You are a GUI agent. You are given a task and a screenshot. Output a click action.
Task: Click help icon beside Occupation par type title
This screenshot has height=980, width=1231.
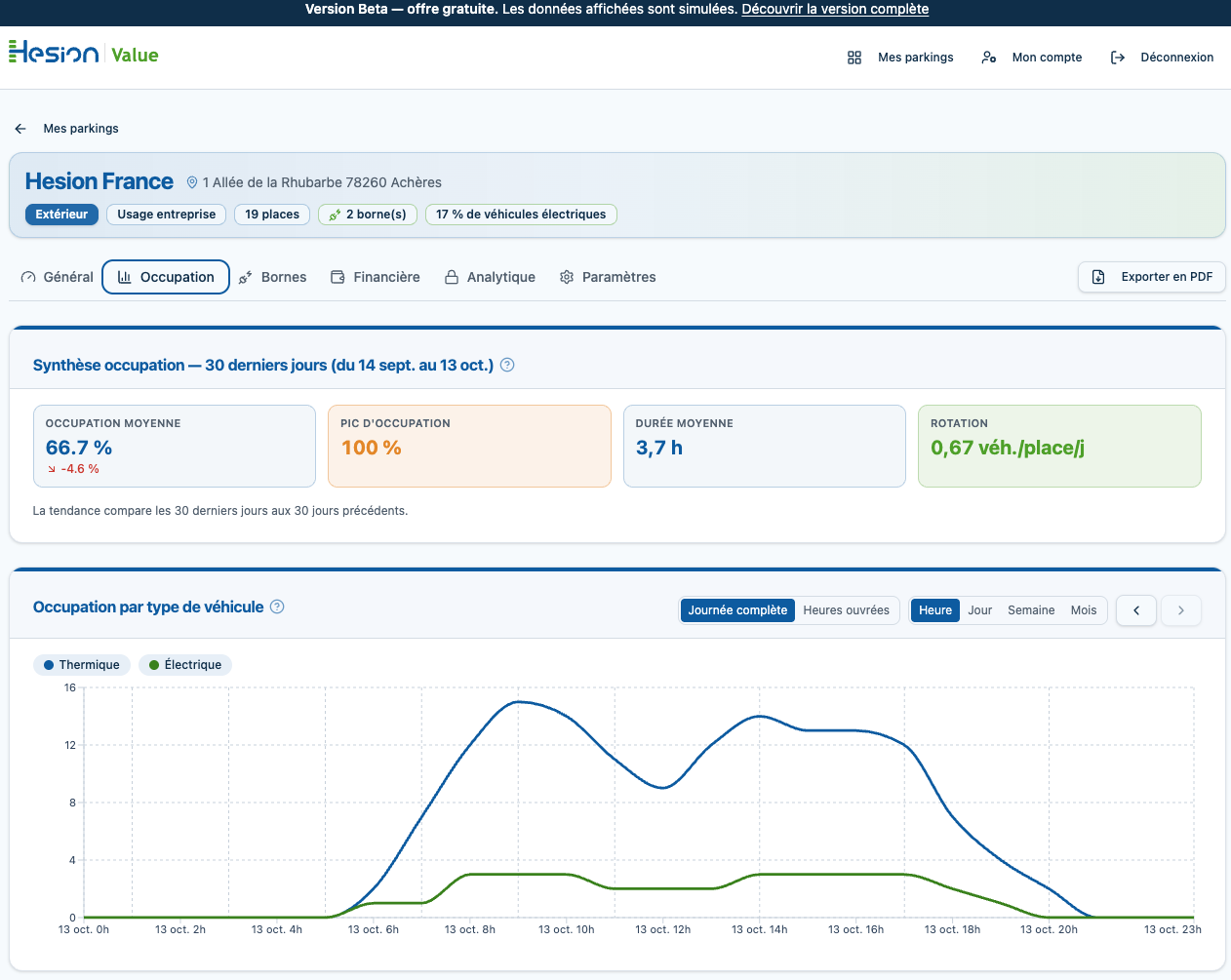coord(277,607)
